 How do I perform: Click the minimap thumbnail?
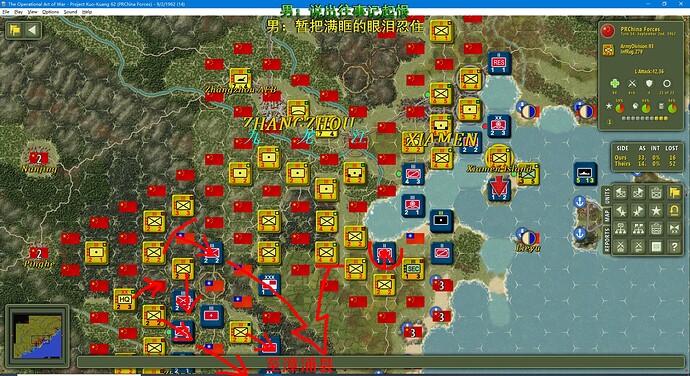click(x=37, y=335)
